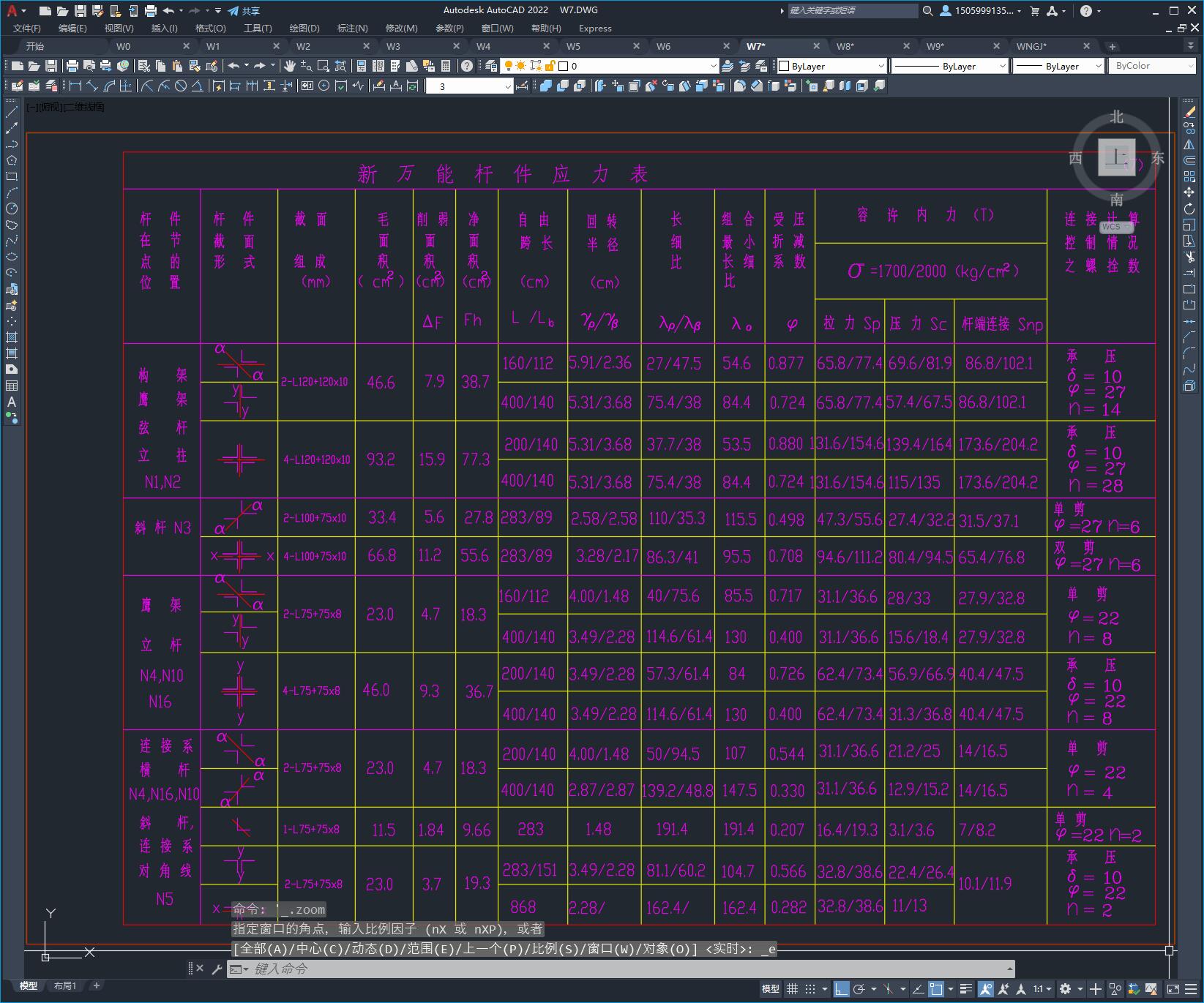Select the Hatch tool in draw toolbar
This screenshot has height=1003, width=1204.
tap(11, 337)
